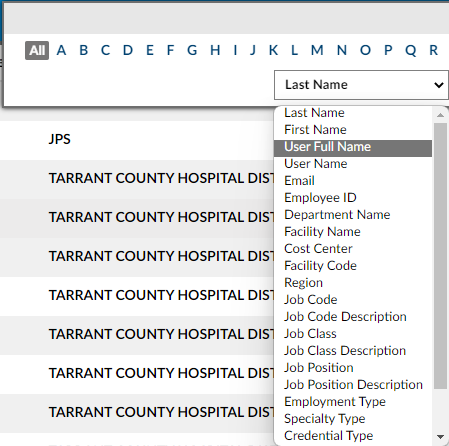This screenshot has height=446, width=449.
Task: Click the dropdown list scroll-up arrow
Action: point(440,115)
